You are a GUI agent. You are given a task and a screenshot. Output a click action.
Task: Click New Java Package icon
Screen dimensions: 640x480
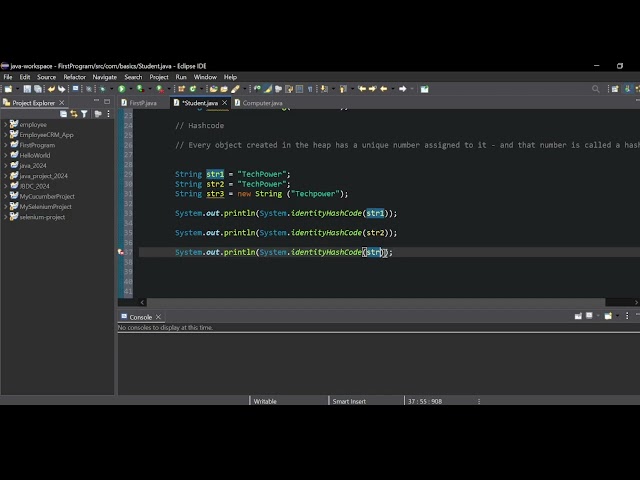pyautogui.click(x=182, y=89)
